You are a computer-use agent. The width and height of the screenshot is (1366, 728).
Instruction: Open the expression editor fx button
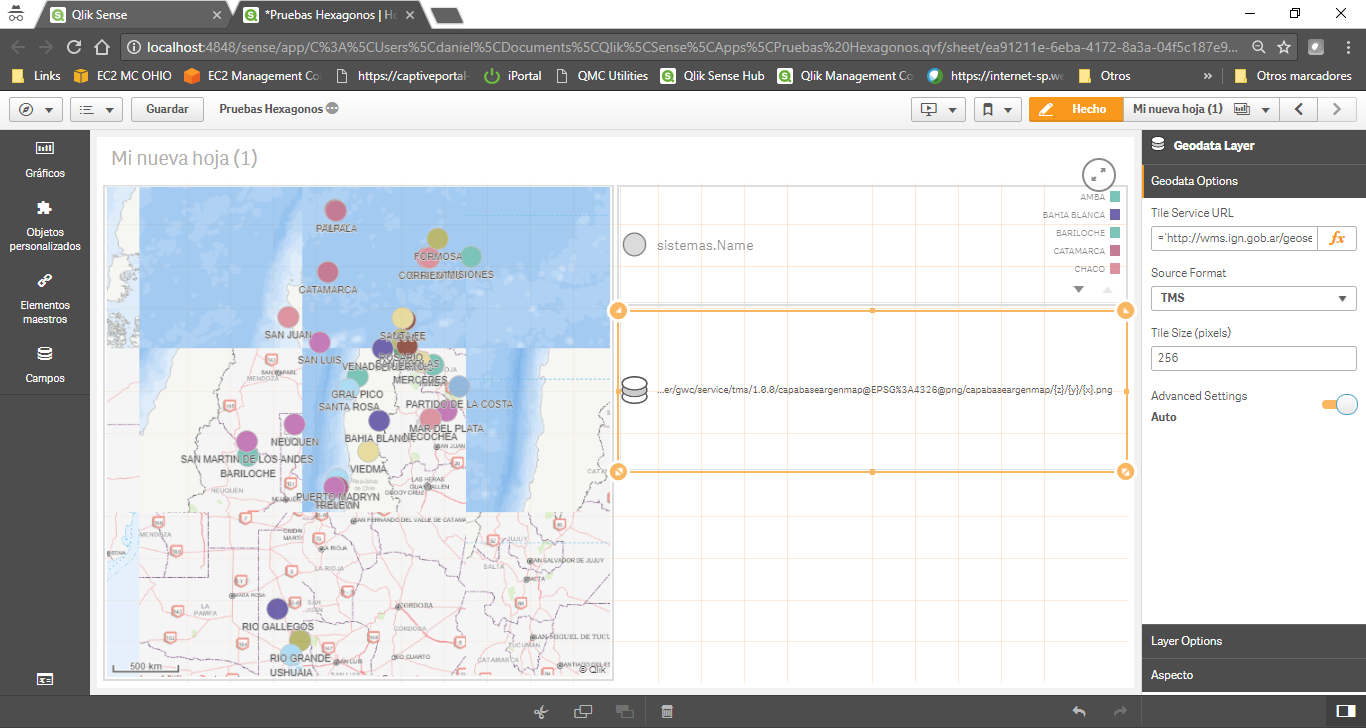(1337, 239)
